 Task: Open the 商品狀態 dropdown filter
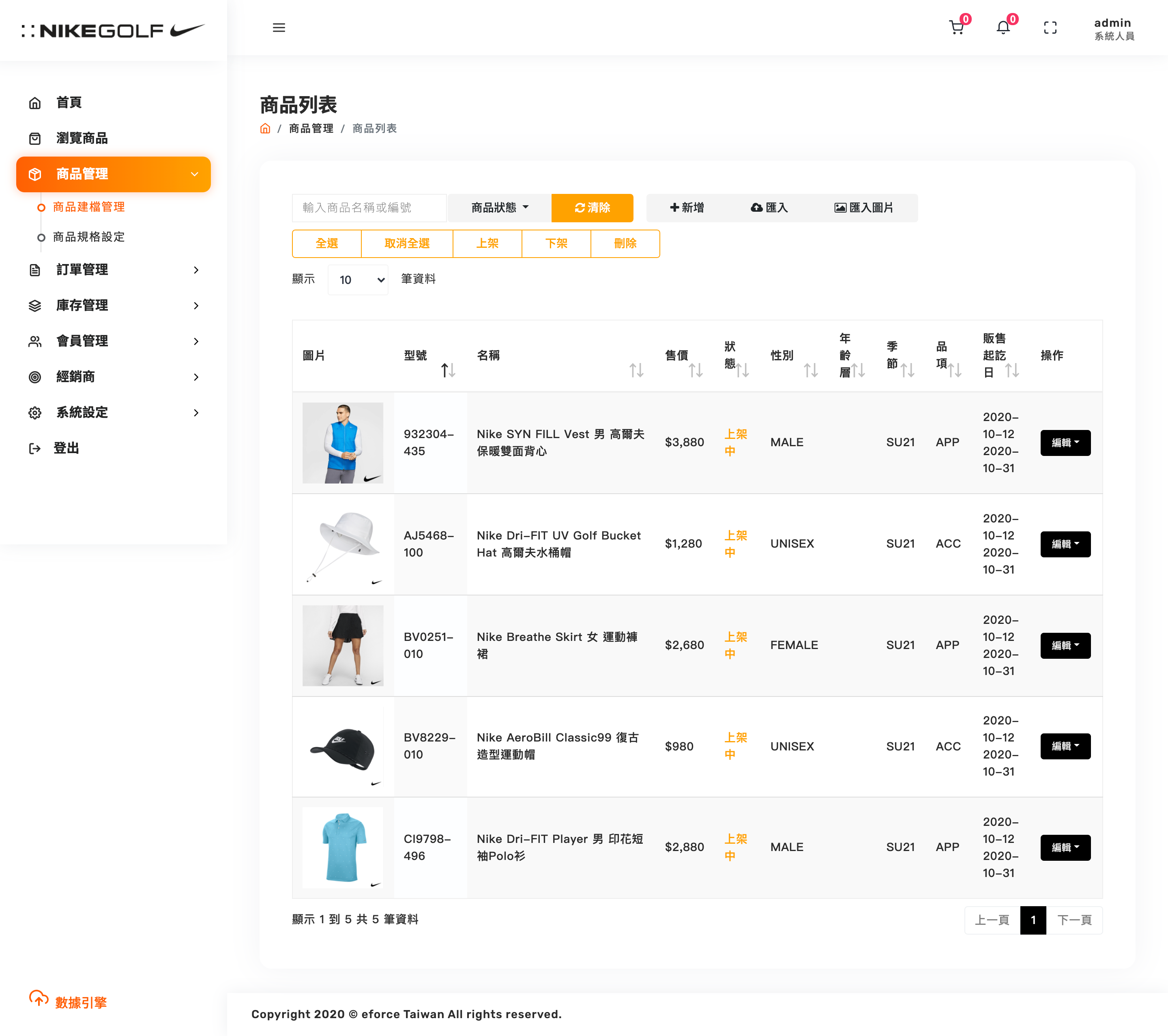(499, 207)
